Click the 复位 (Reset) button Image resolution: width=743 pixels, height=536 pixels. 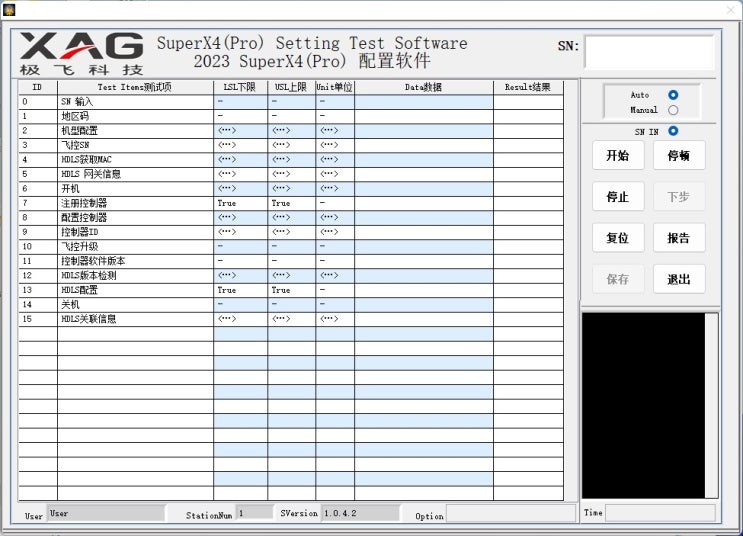tap(618, 237)
